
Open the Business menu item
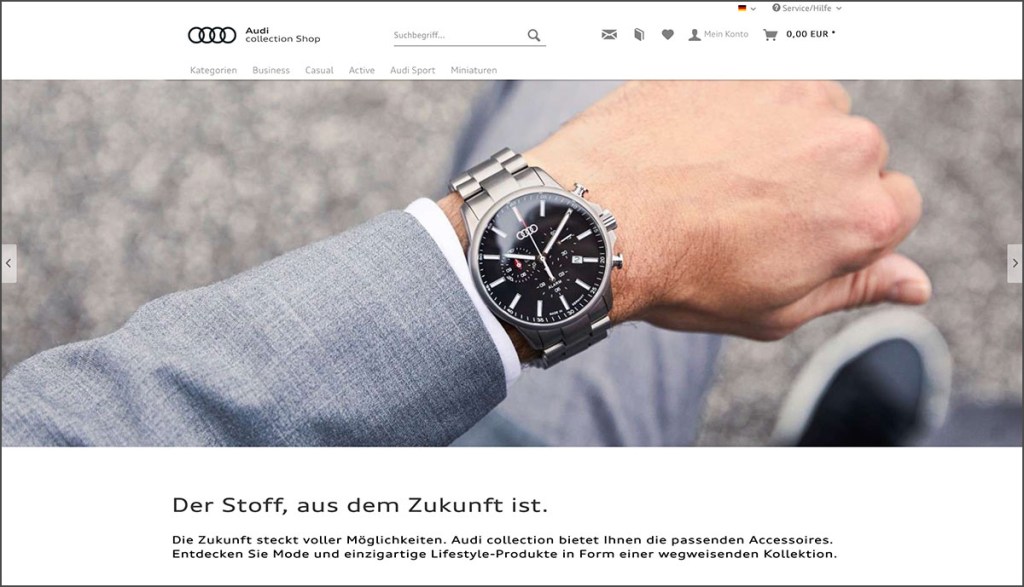tap(271, 70)
